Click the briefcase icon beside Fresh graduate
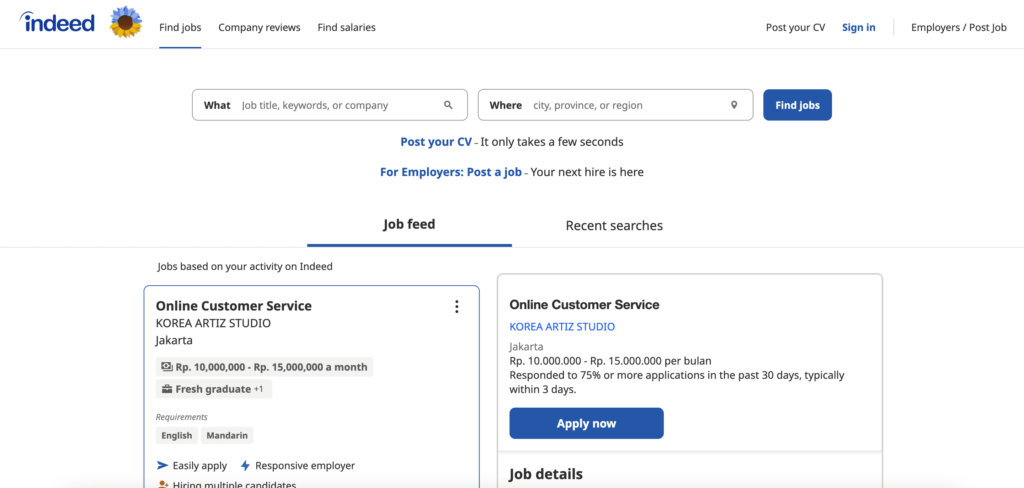This screenshot has width=1024, height=488. pos(166,389)
